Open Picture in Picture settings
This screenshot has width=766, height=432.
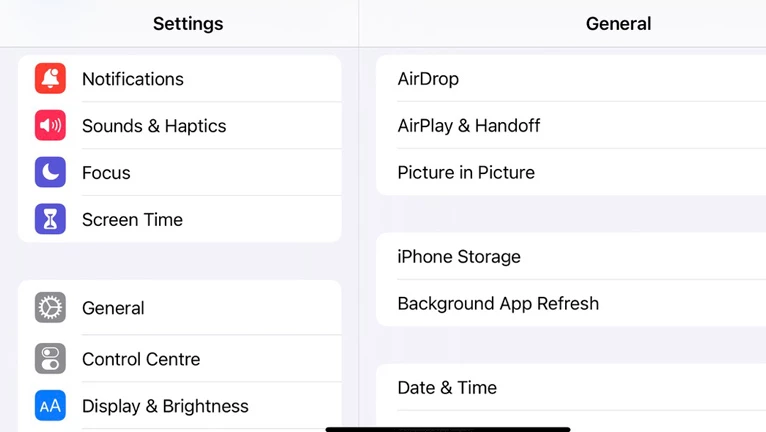571,172
